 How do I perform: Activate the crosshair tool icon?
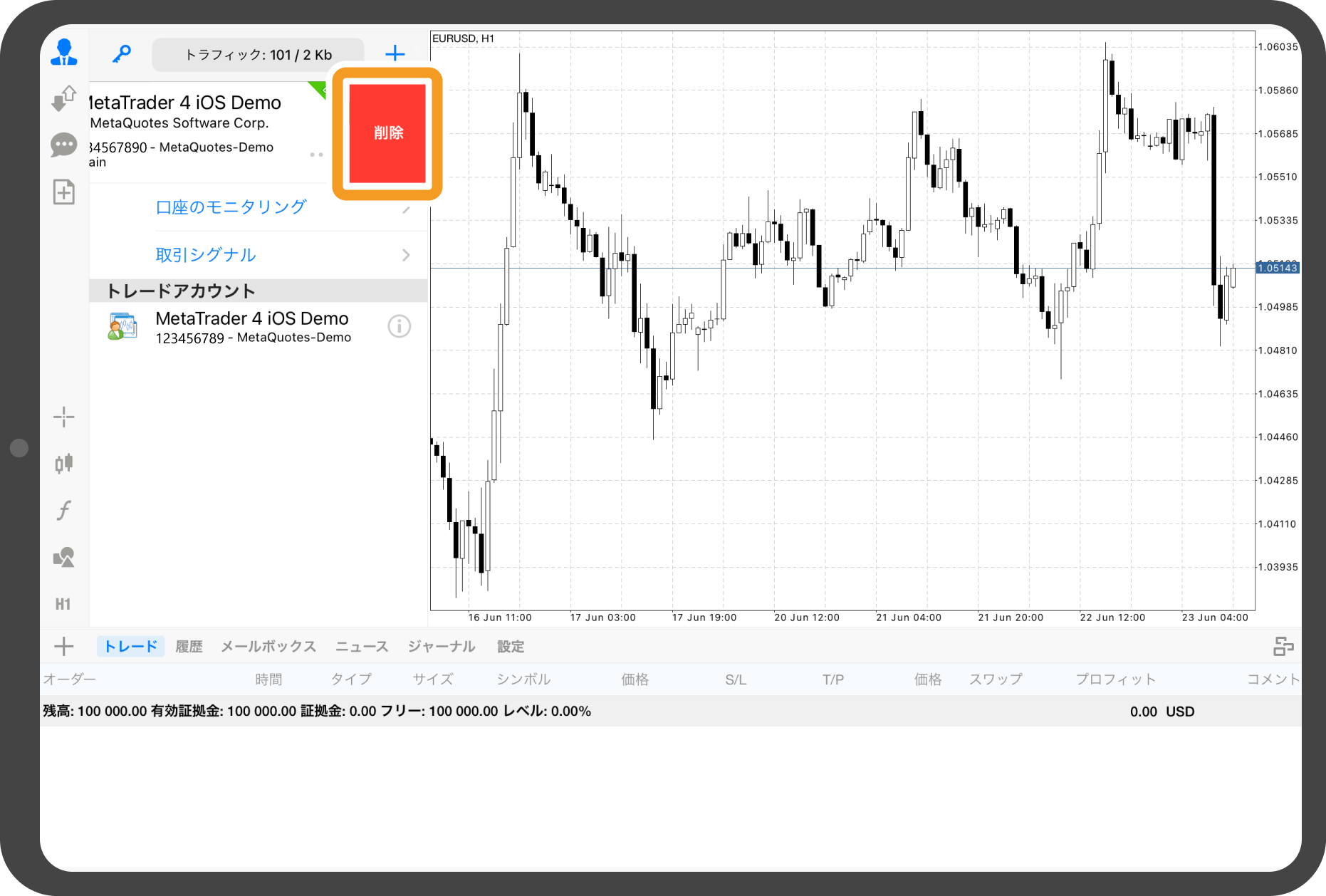point(64,417)
